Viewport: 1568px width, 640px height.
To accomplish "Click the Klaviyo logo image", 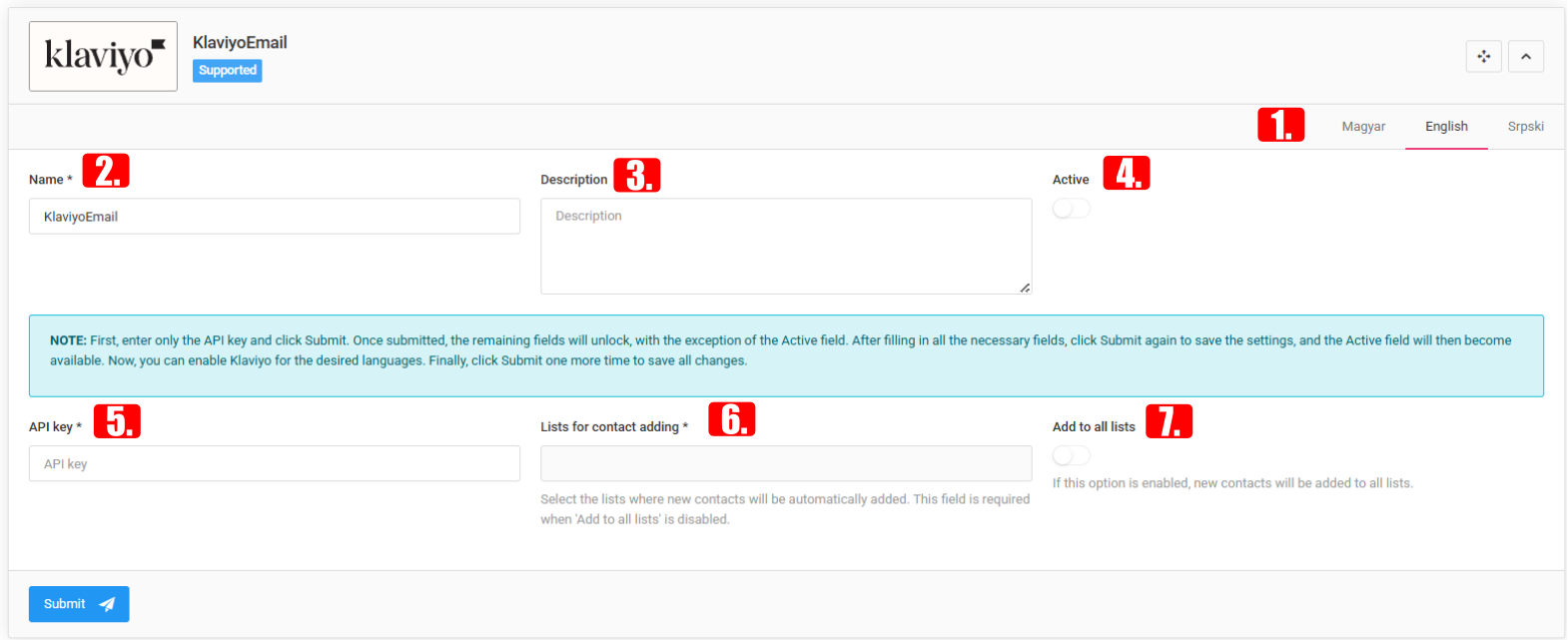I will (x=103, y=56).
